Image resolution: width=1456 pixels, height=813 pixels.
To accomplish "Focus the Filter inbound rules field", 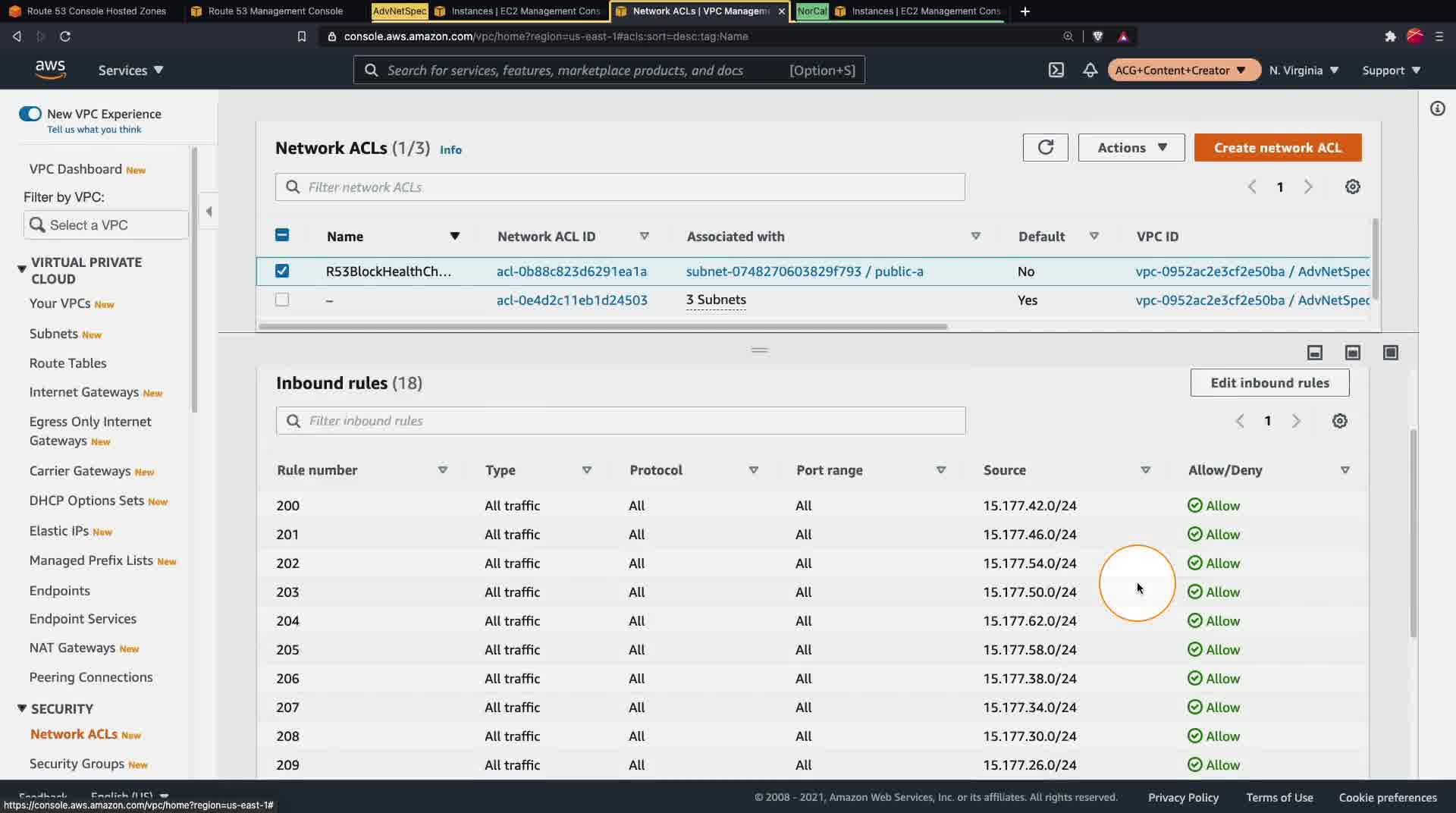I will 620,420.
